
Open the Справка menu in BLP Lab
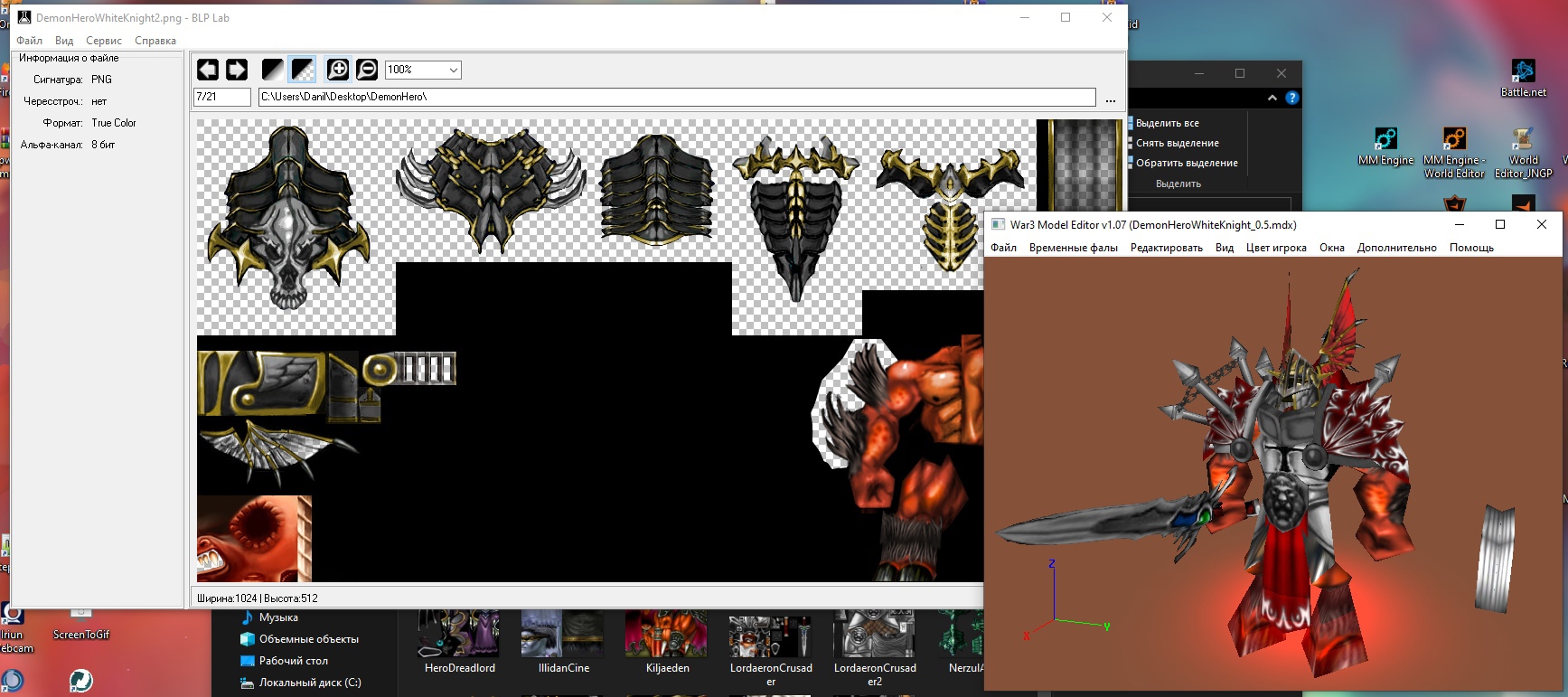[155, 41]
